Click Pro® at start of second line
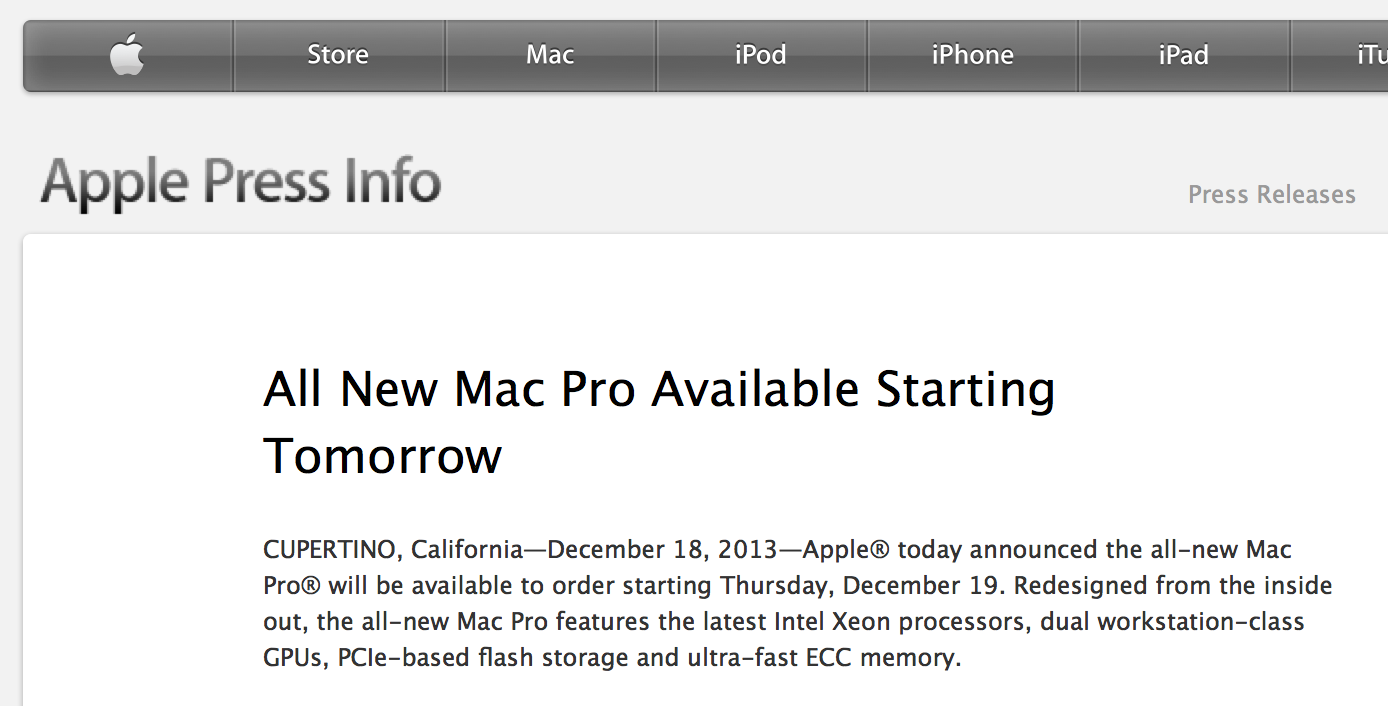The width and height of the screenshot is (1388, 706). point(291,586)
